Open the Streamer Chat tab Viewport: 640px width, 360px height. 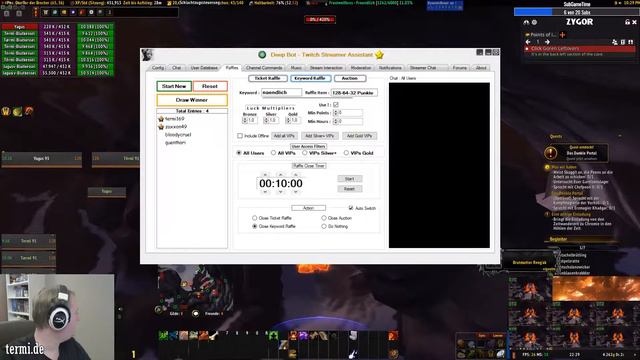click(423, 68)
